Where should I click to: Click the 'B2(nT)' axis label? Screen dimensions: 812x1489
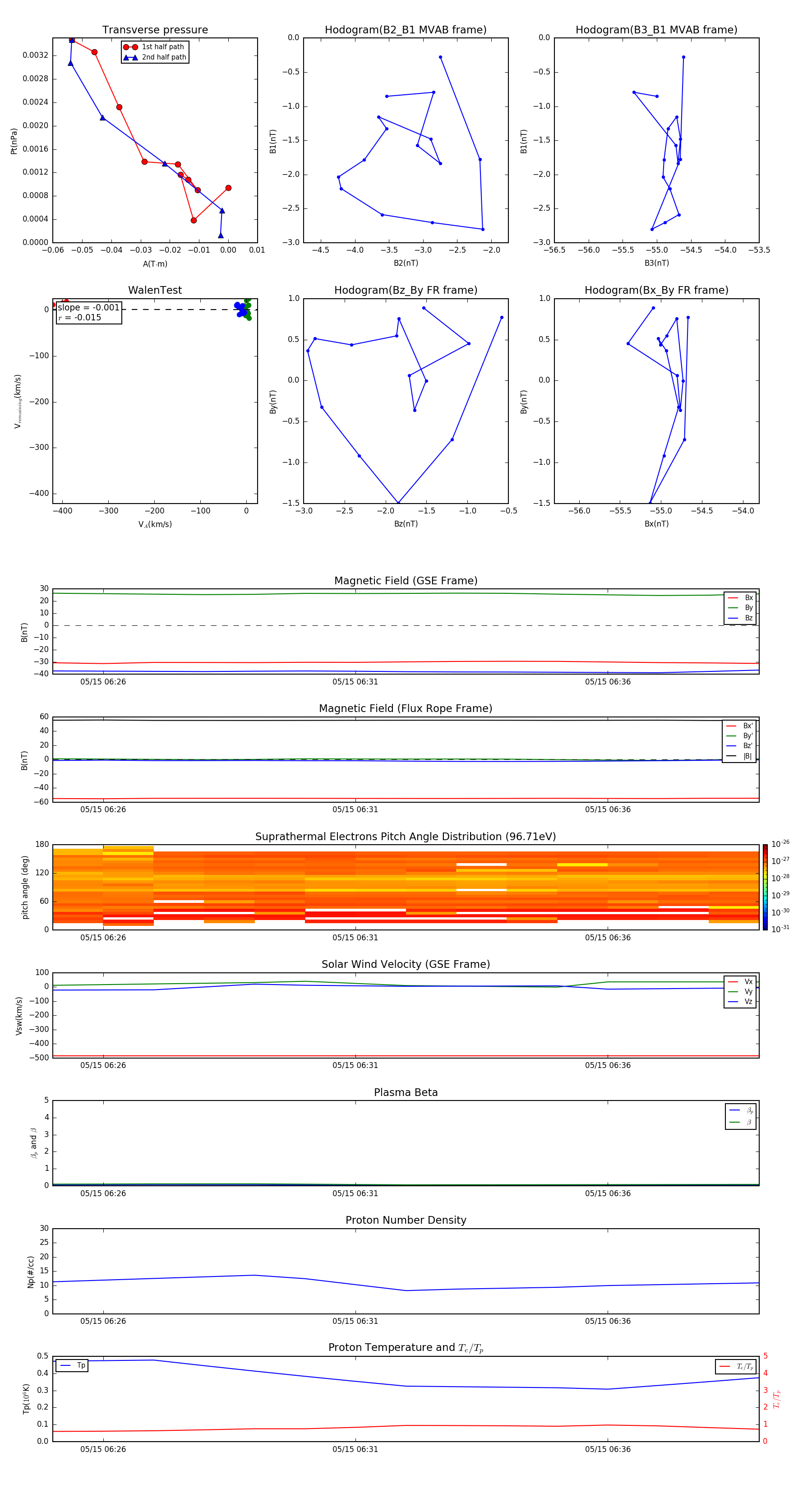406,263
